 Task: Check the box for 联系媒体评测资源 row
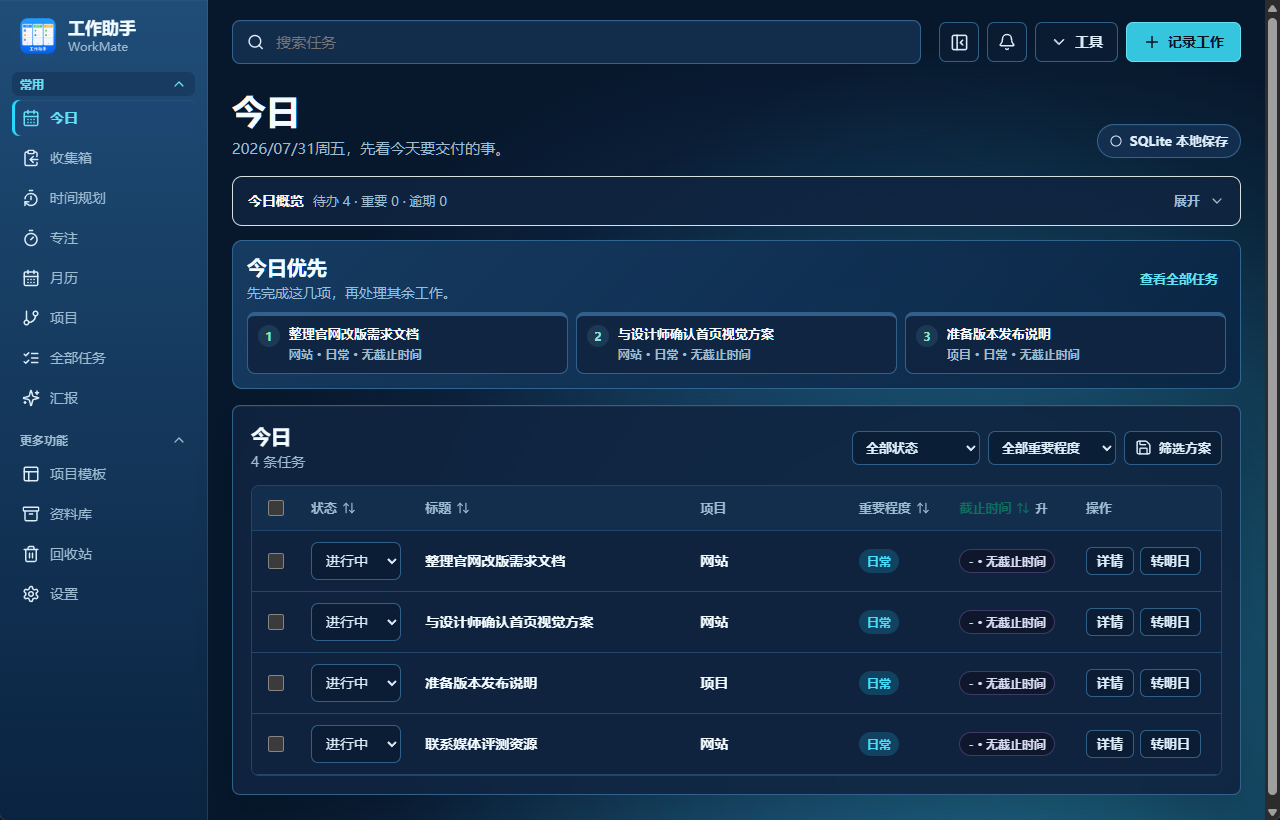click(x=276, y=744)
